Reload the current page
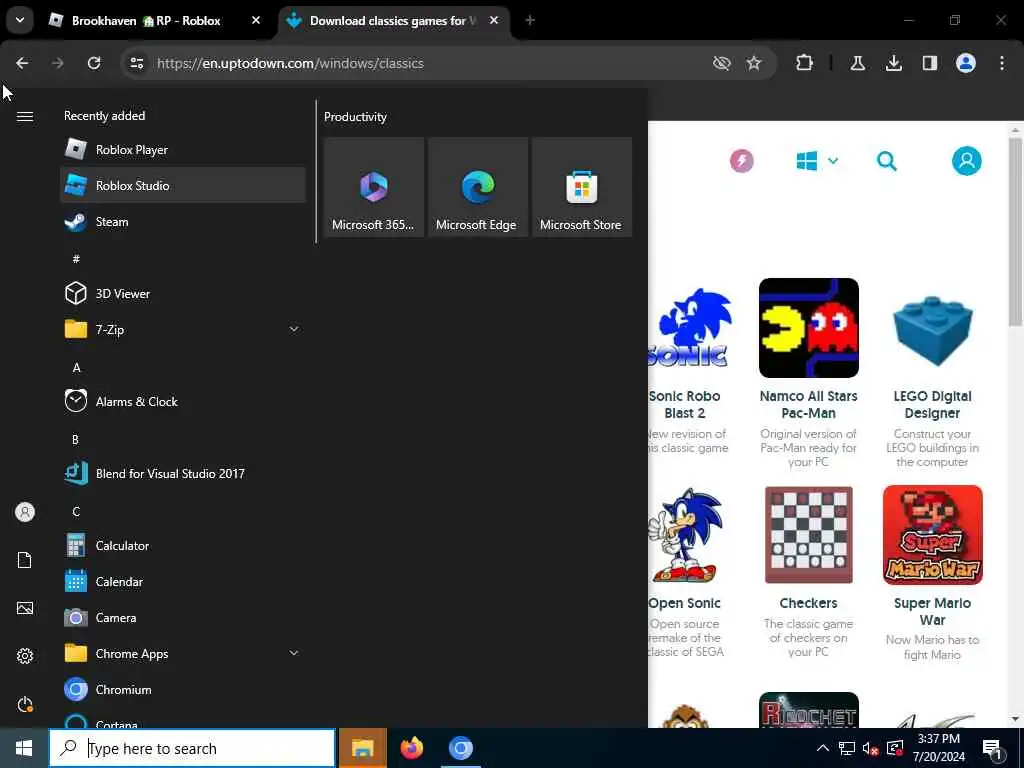 94,63
